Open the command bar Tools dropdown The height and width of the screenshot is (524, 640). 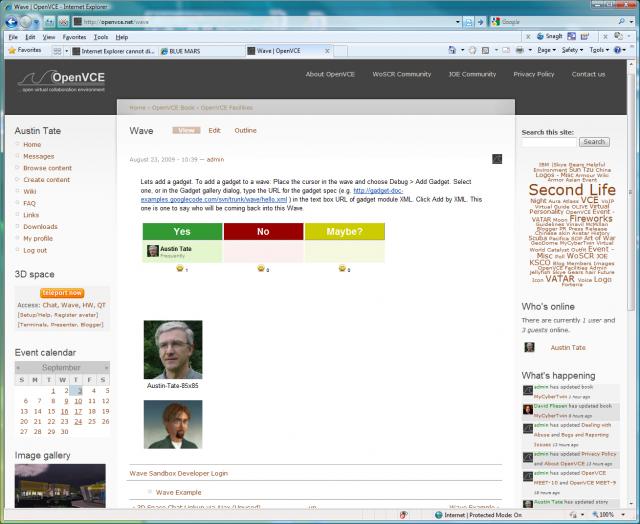coord(598,50)
